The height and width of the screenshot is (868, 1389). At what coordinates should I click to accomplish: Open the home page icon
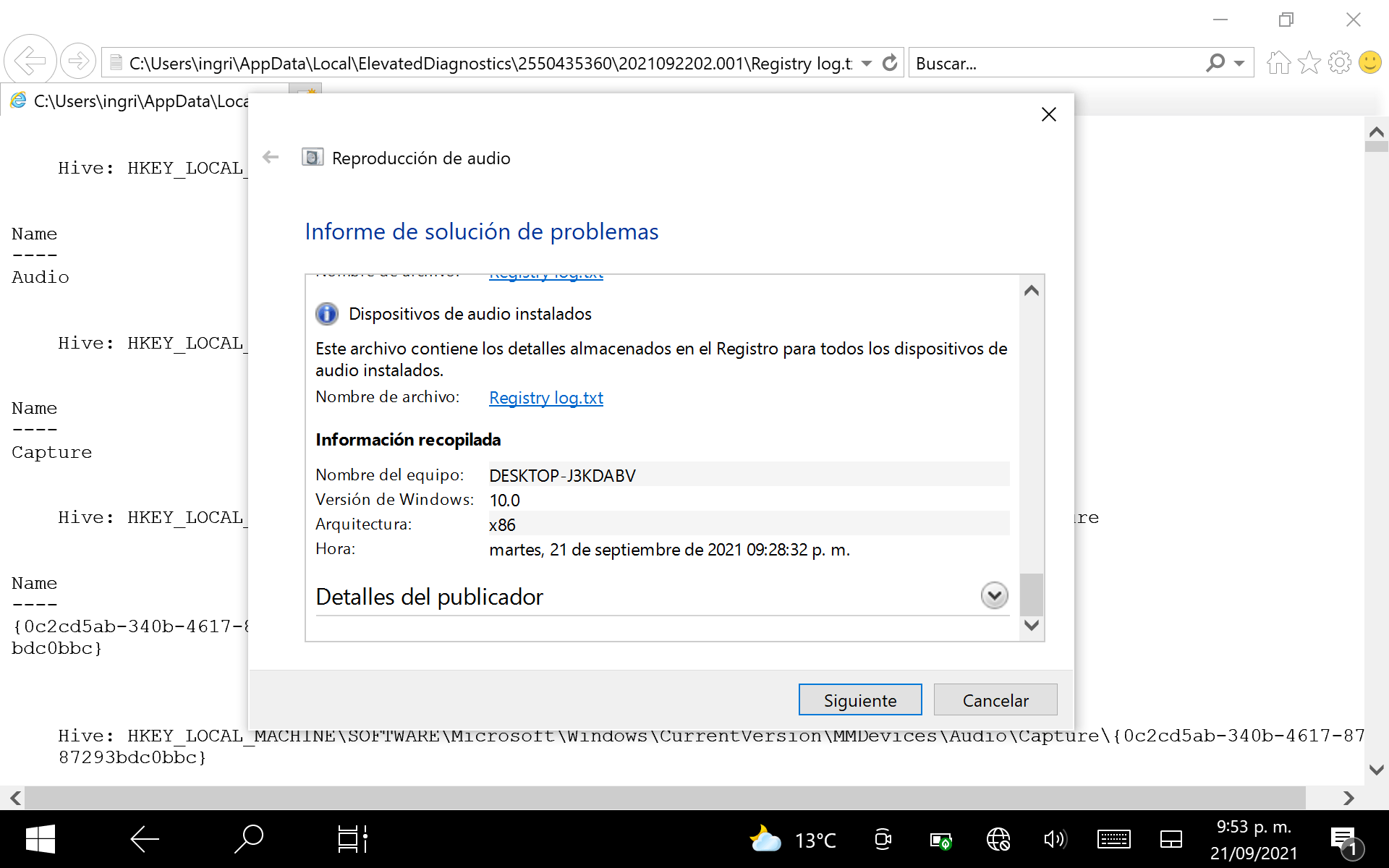[x=1278, y=63]
